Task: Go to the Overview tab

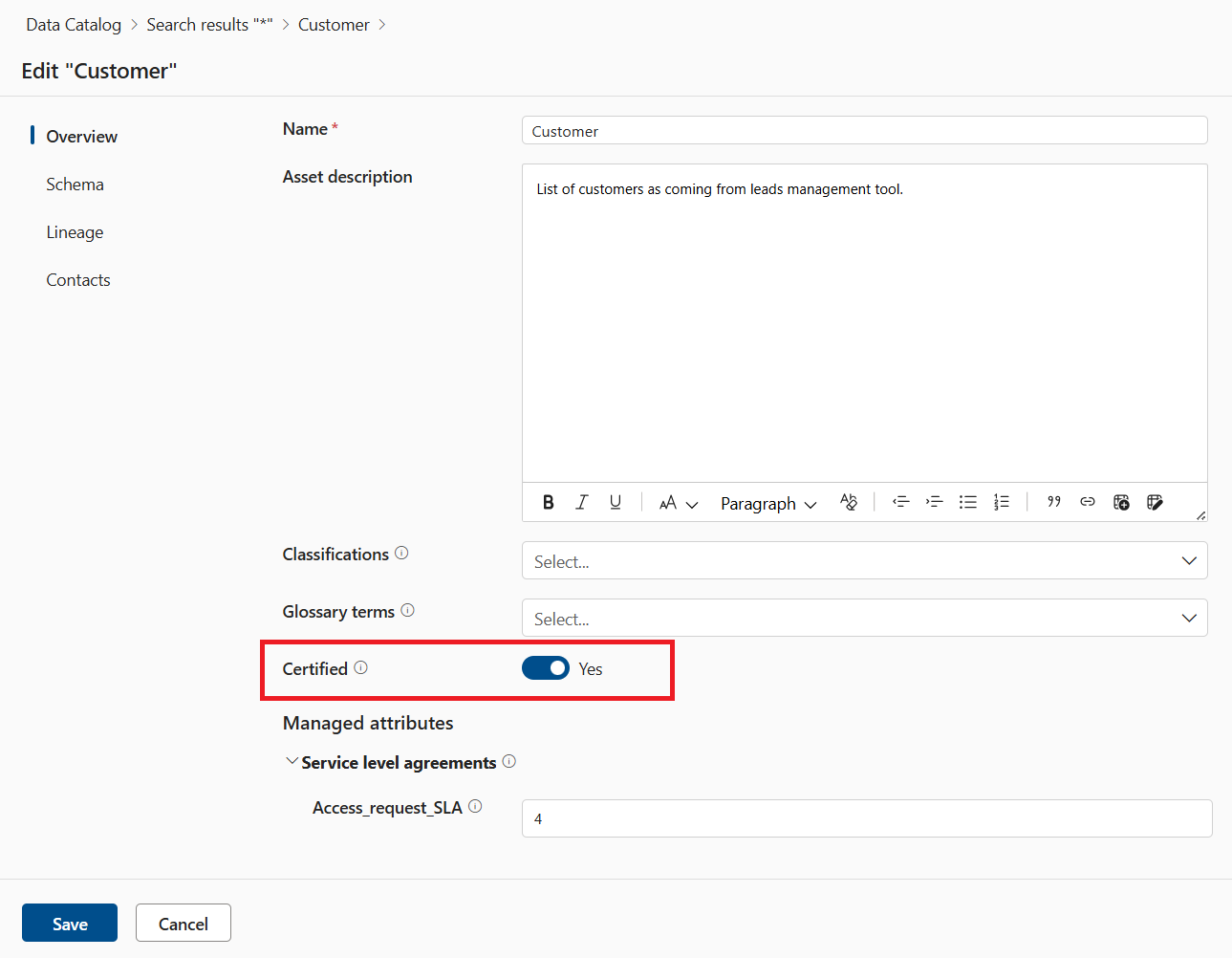Action: [x=82, y=137]
